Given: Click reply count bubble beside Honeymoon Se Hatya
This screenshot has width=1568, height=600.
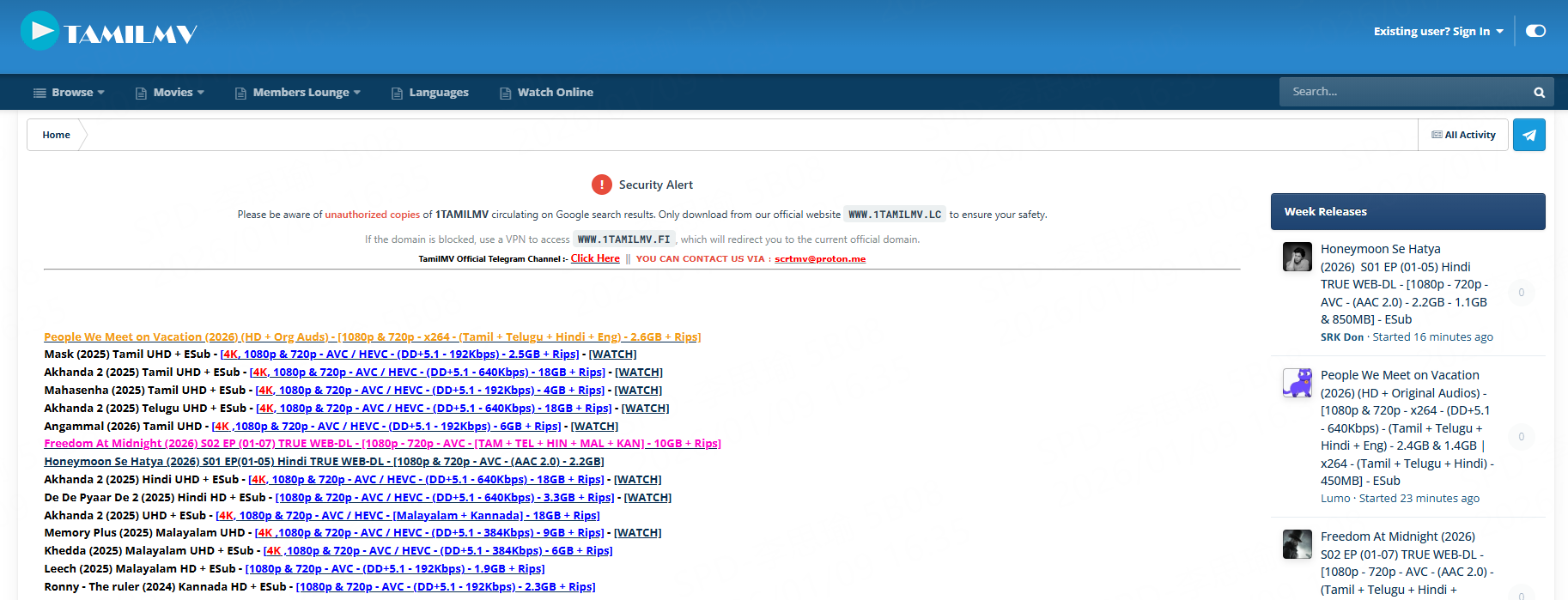Looking at the screenshot, I should (1521, 293).
